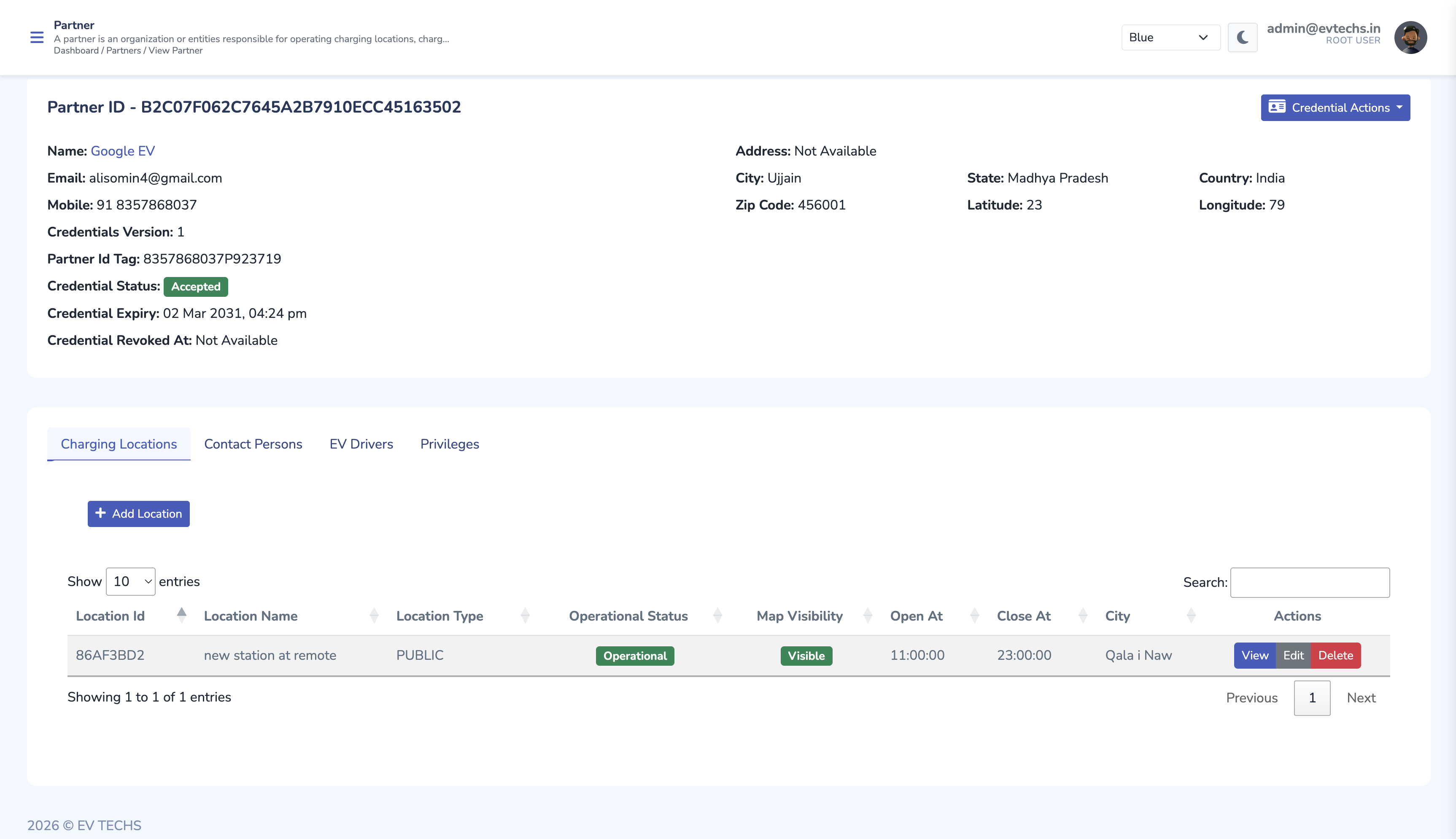This screenshot has width=1456, height=839.
Task: Open the EV Drivers tab
Action: (361, 444)
